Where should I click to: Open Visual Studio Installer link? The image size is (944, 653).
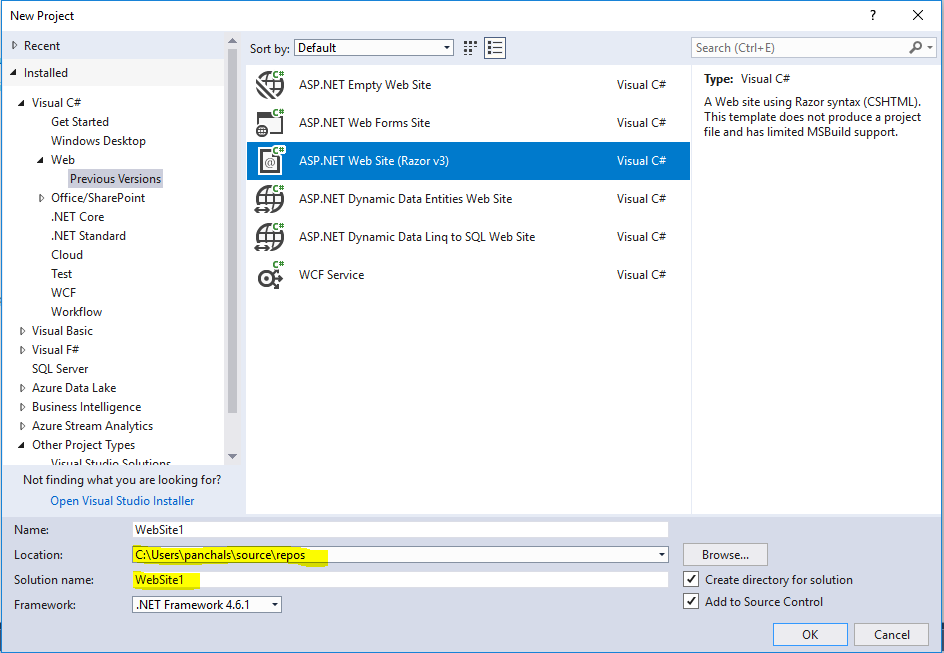click(x=122, y=501)
